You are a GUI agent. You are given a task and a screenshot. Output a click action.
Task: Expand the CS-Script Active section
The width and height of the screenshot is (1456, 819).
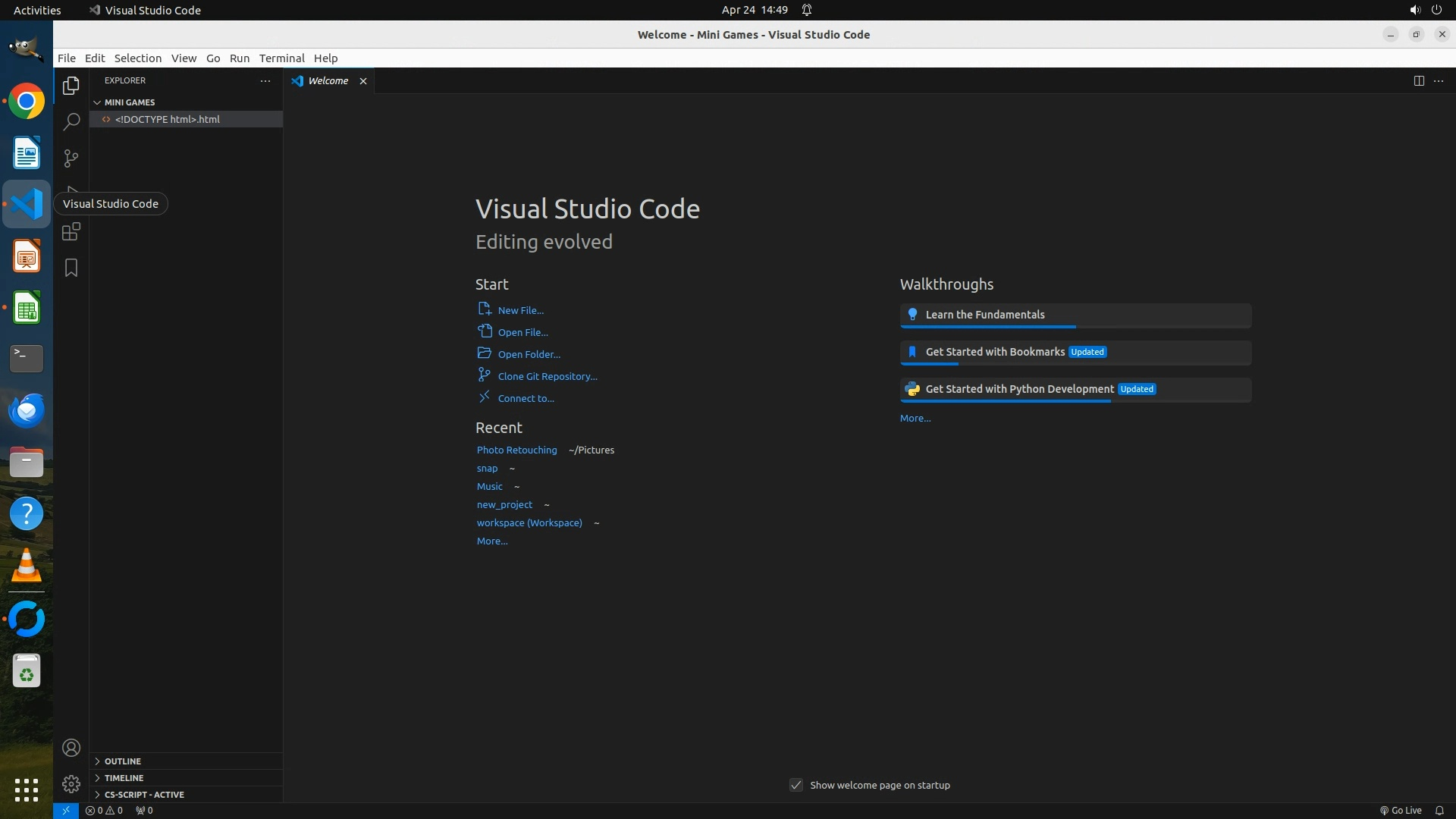(144, 795)
